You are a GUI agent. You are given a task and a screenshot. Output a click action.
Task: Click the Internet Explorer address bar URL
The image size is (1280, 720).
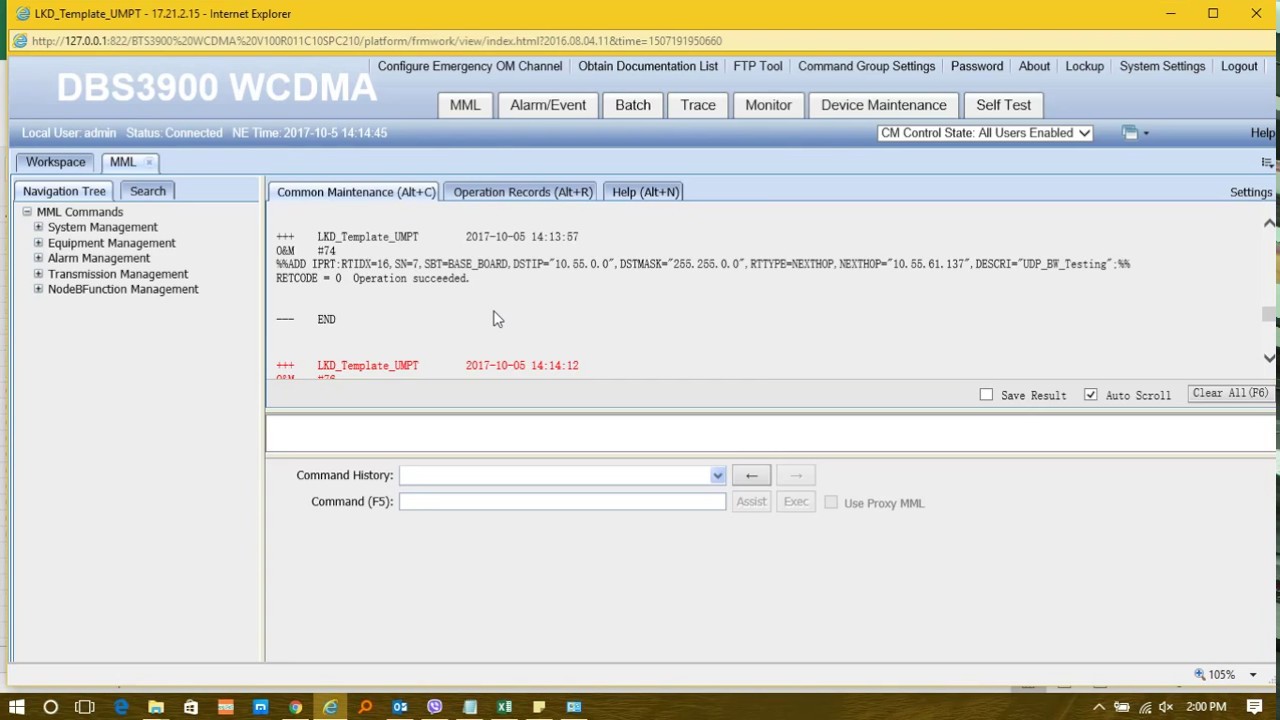[x=377, y=41]
